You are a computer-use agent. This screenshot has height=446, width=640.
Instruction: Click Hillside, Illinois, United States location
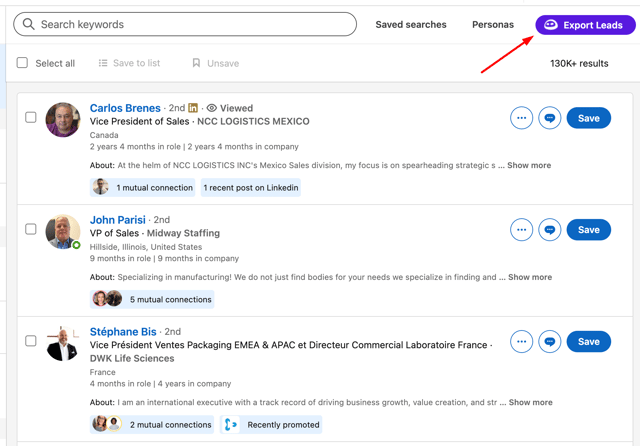coord(146,247)
